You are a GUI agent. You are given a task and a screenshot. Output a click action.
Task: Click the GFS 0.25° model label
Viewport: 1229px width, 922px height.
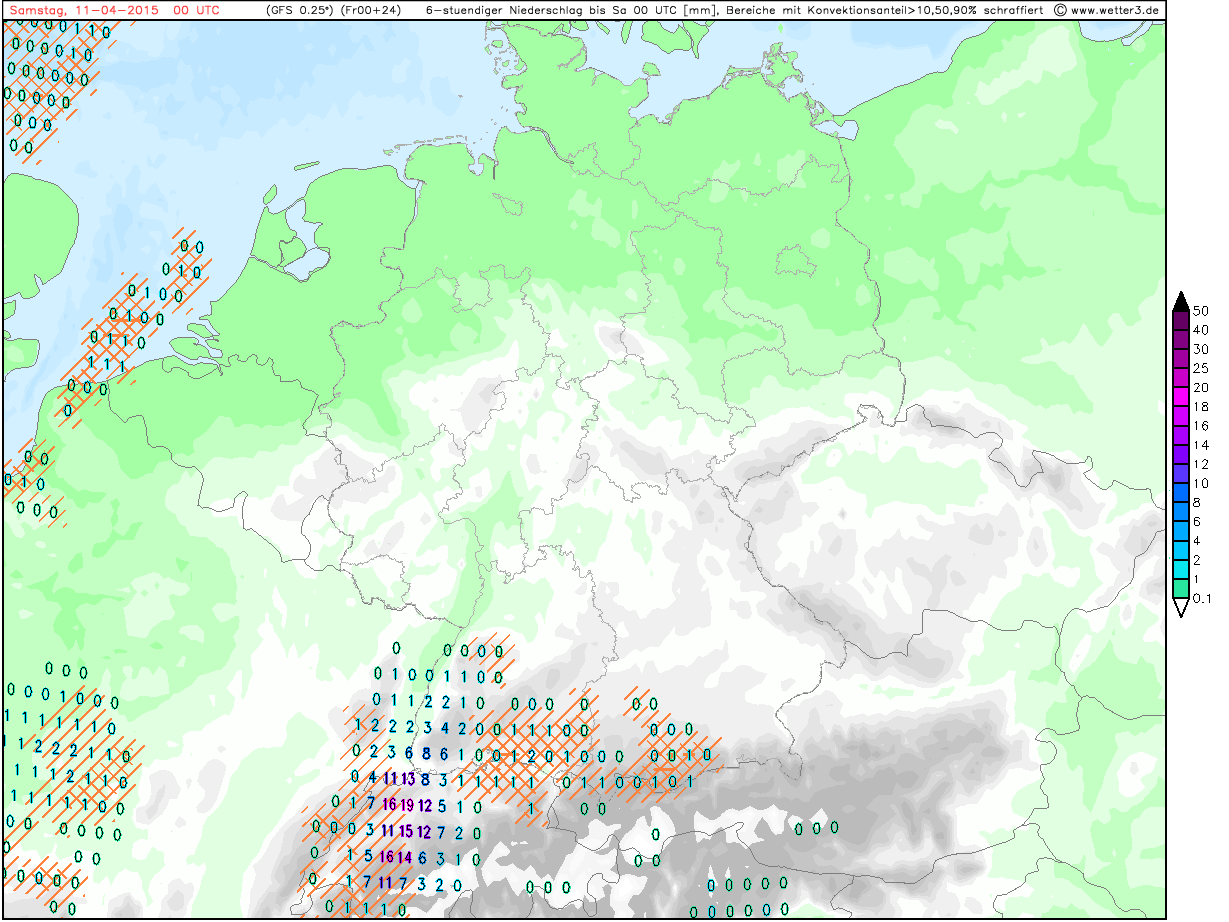coord(301,10)
